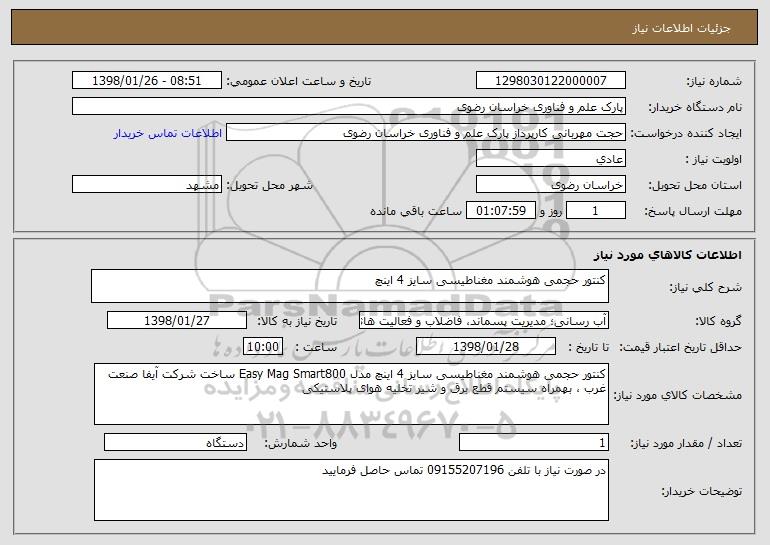The height and width of the screenshot is (545, 770).
Task: Click the تعداد / مقدار مورد نیاز label
Action: point(686,443)
